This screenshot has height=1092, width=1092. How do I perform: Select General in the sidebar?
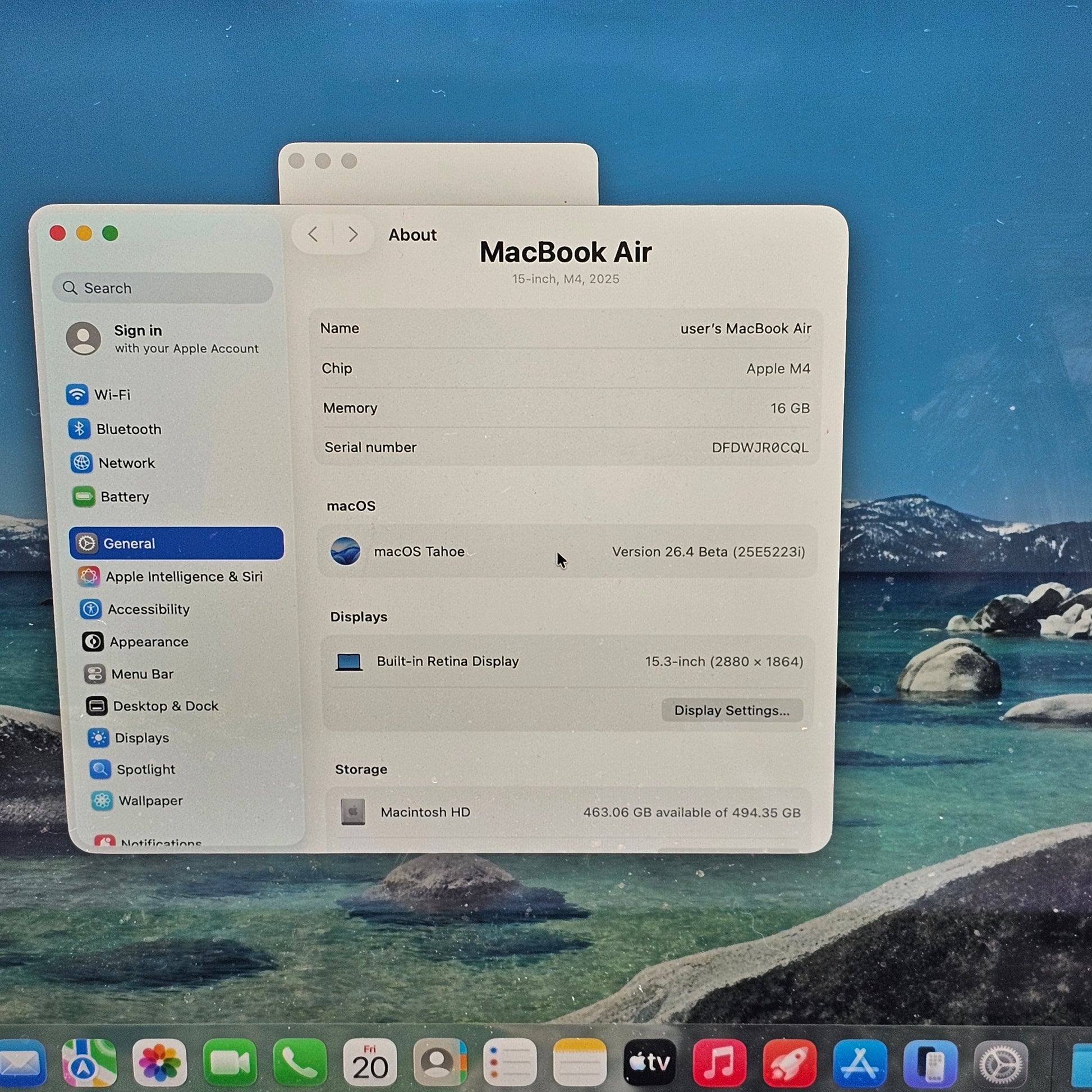click(176, 543)
